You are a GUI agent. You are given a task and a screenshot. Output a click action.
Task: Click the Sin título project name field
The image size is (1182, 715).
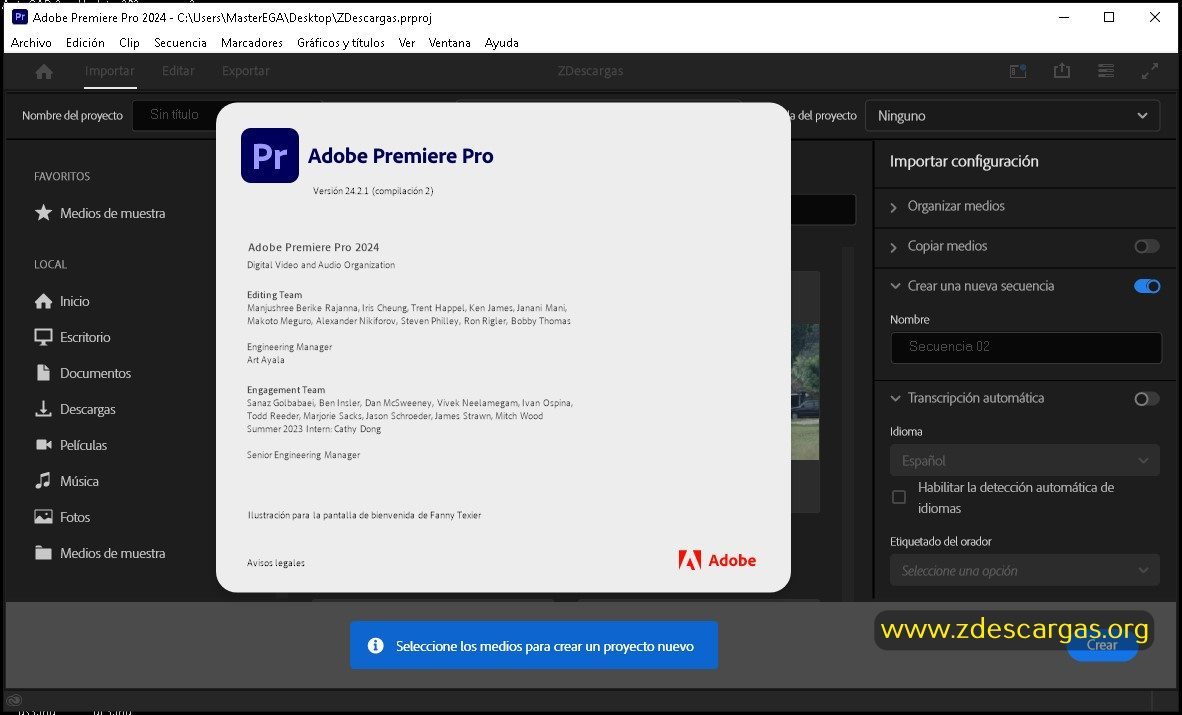tap(175, 115)
